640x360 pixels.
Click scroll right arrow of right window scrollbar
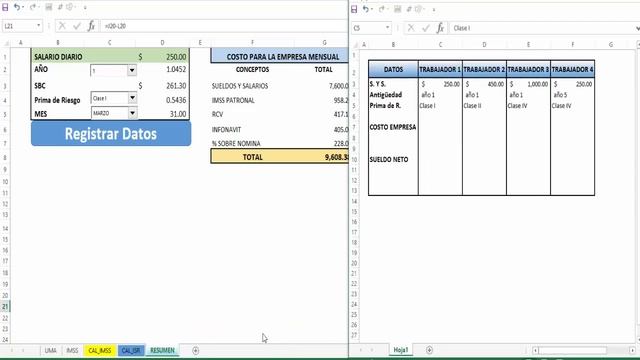(632, 351)
